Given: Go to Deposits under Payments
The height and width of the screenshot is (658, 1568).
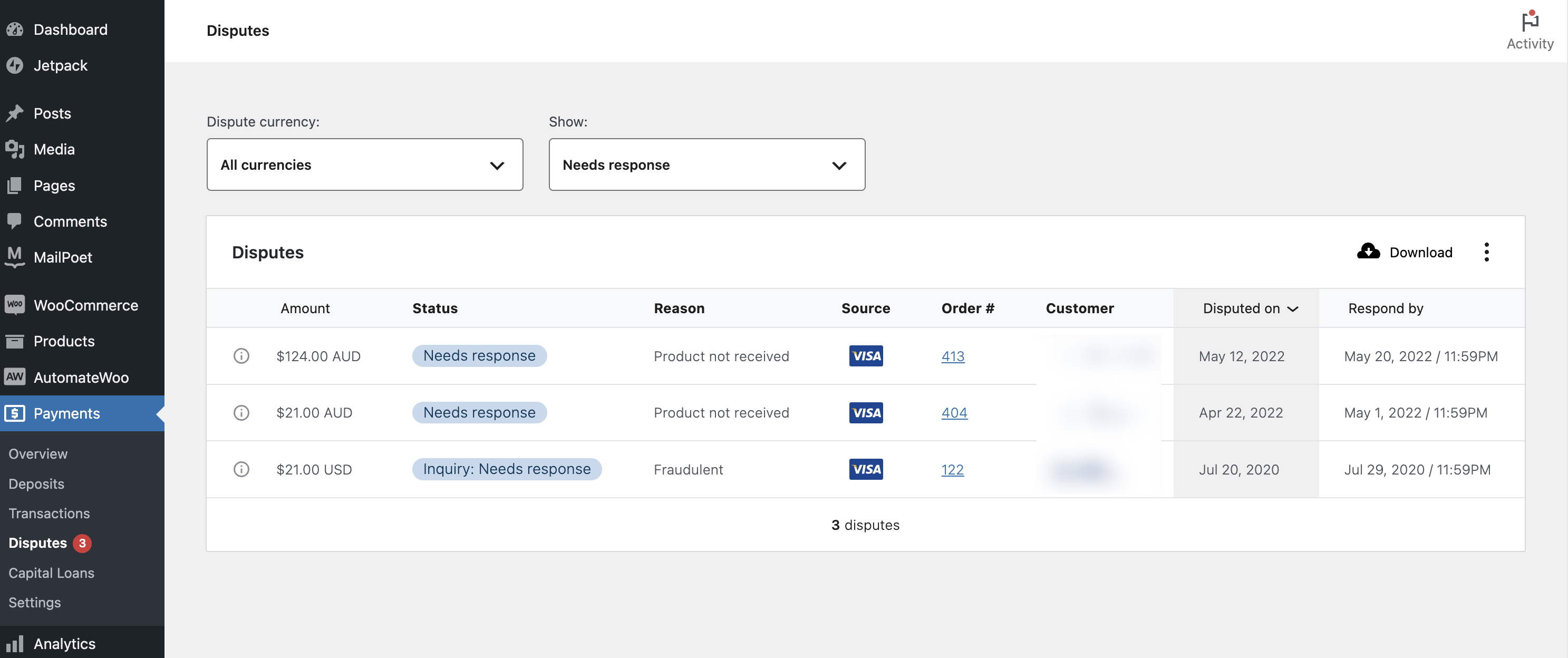Looking at the screenshot, I should click(x=36, y=483).
